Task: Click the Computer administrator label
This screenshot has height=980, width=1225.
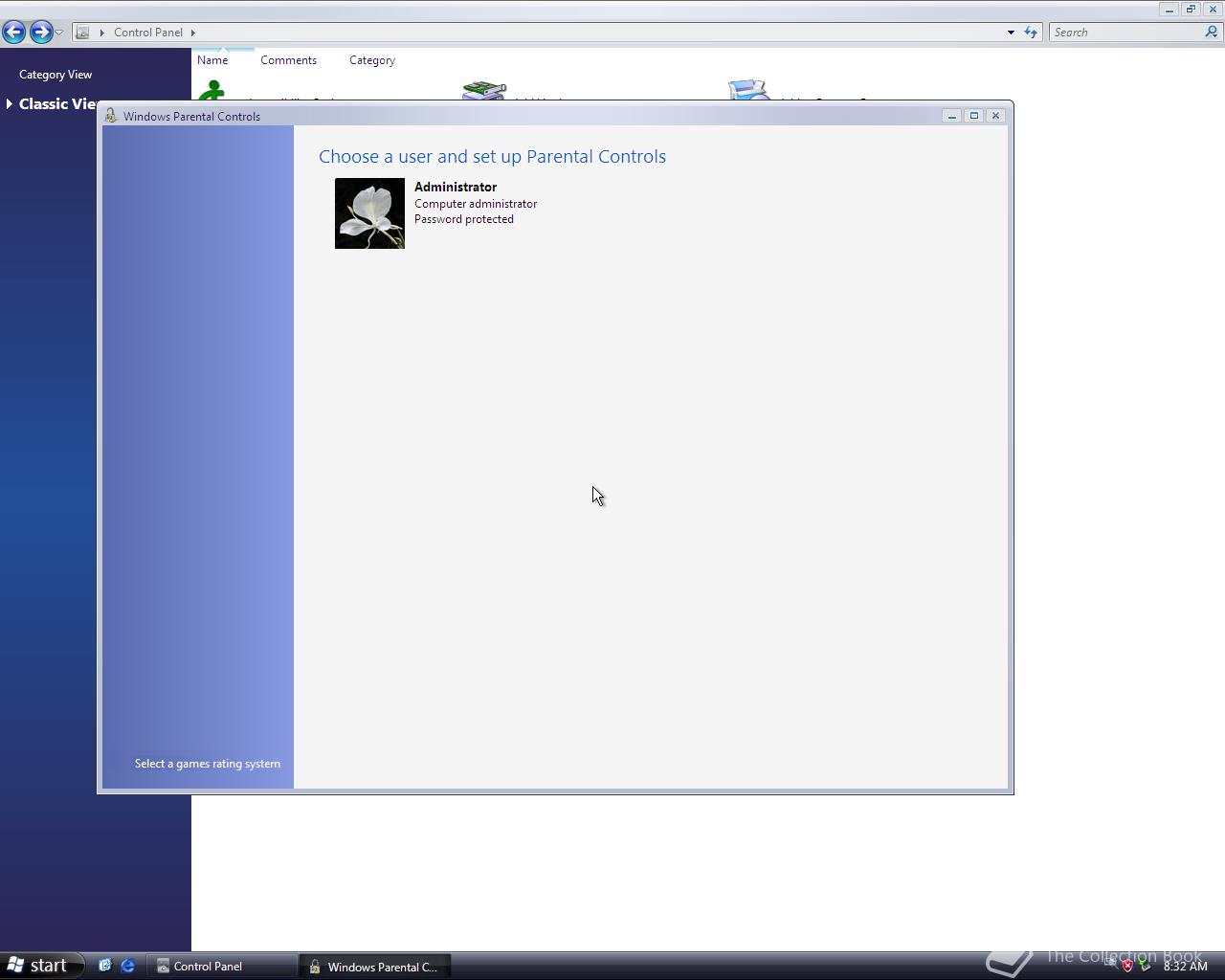Action: pos(476,204)
